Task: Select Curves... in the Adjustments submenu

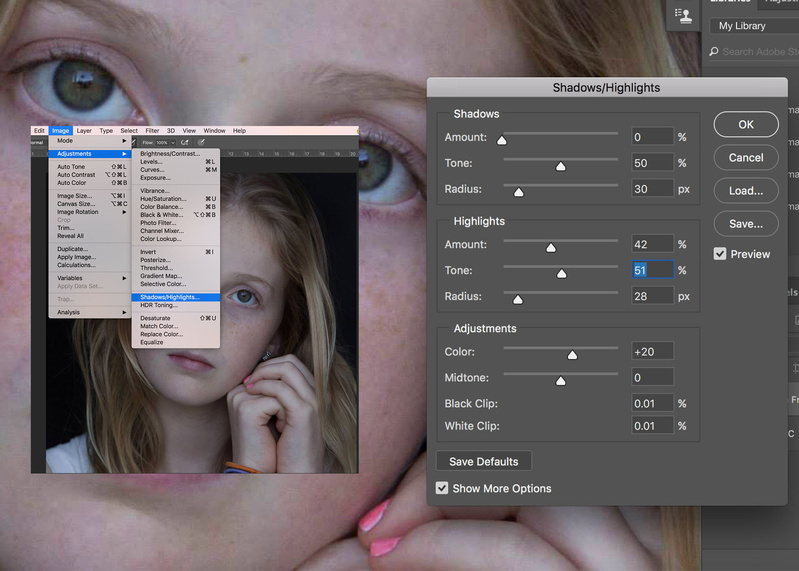Action: tap(176, 170)
